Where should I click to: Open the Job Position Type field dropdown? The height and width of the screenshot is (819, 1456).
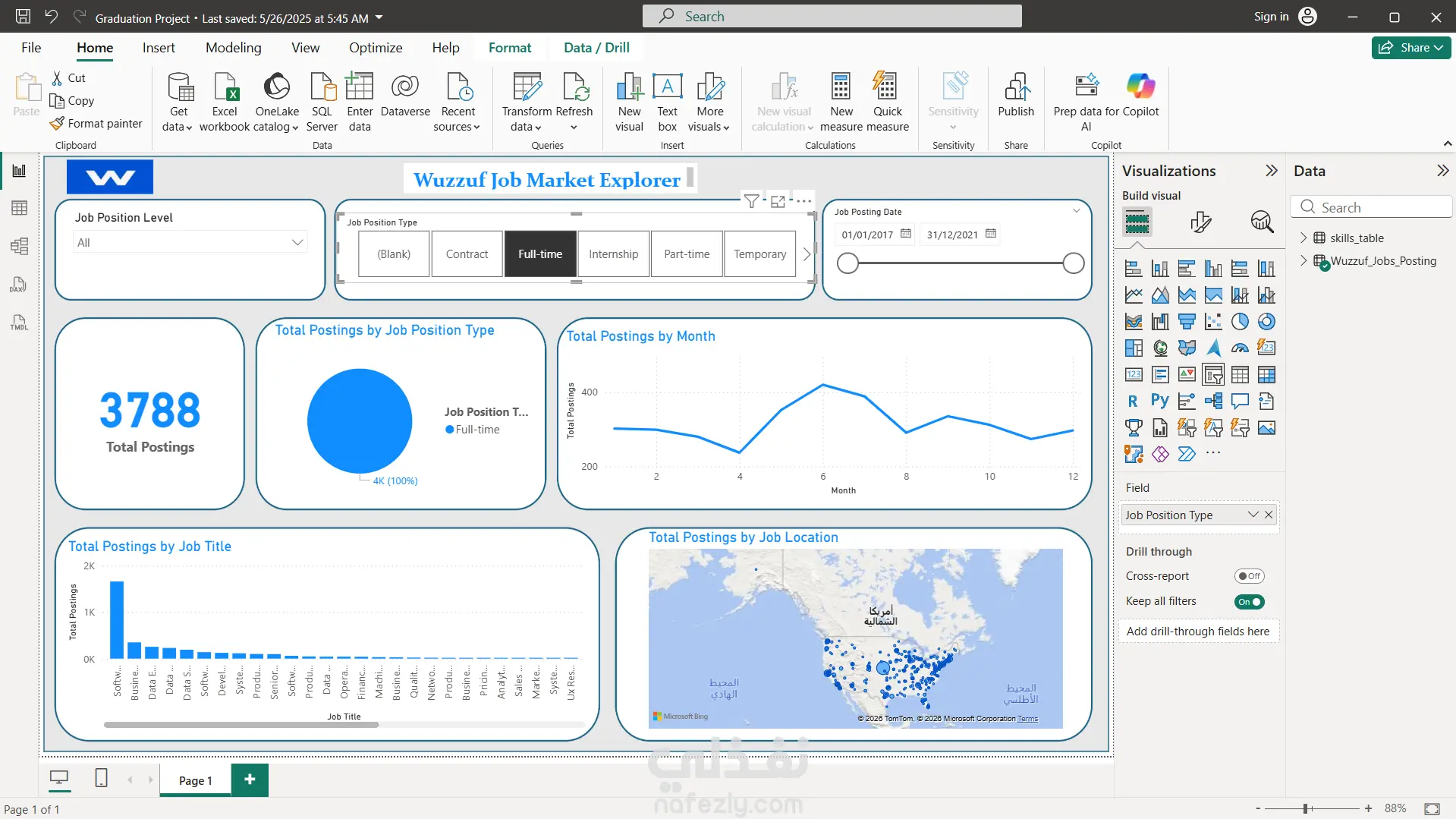coord(1253,515)
